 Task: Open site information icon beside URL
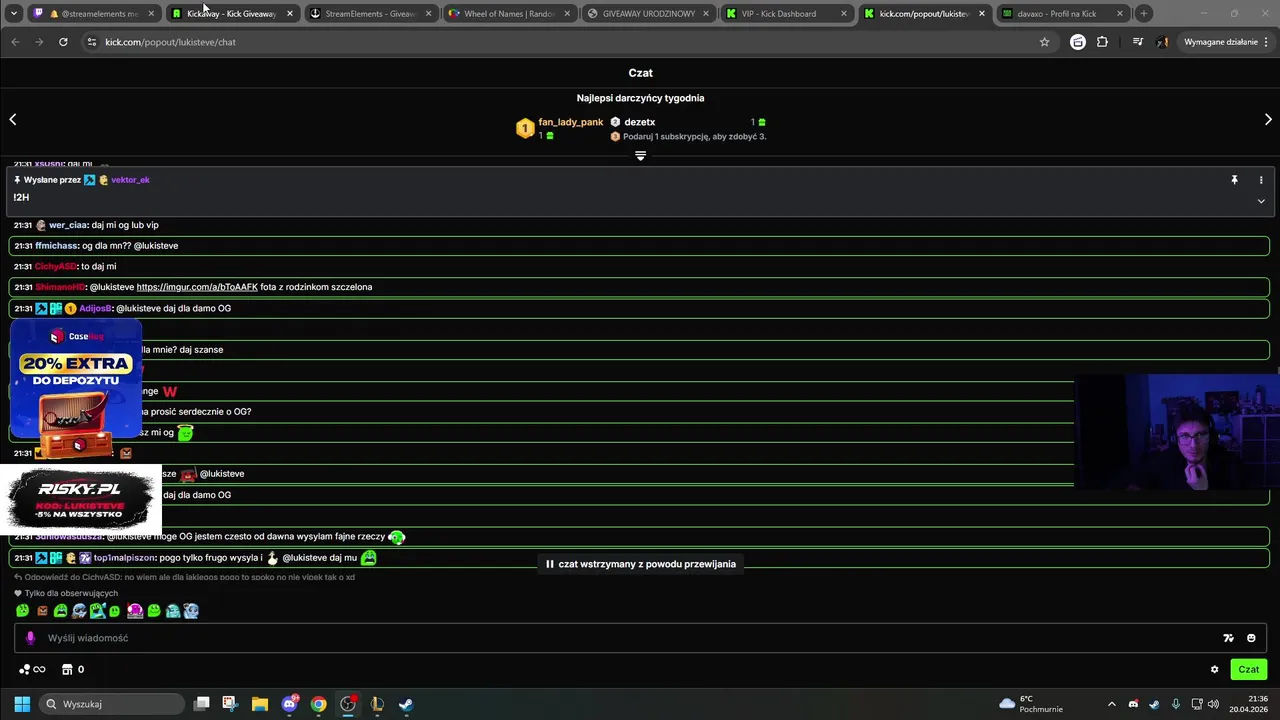click(x=91, y=42)
